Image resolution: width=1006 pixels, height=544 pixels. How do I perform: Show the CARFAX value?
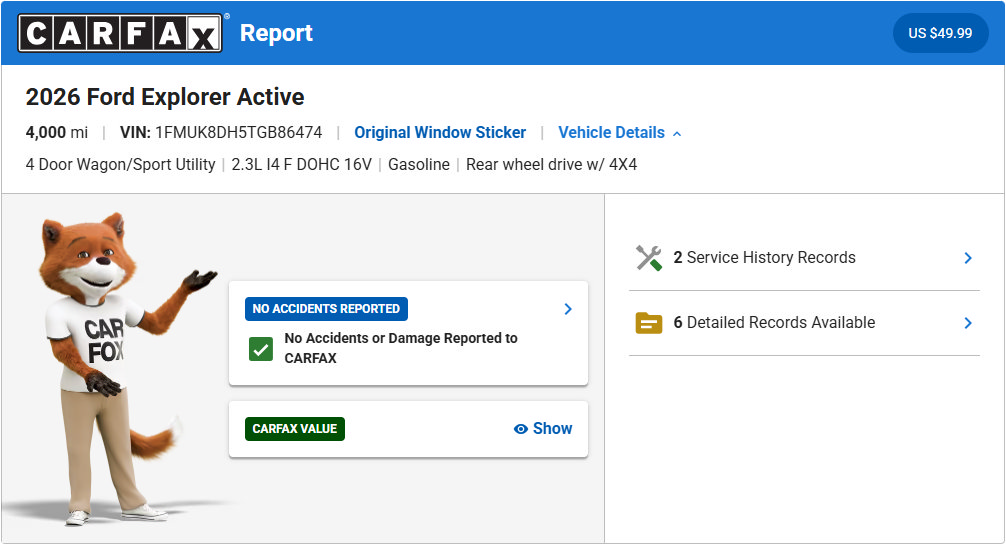(x=543, y=429)
